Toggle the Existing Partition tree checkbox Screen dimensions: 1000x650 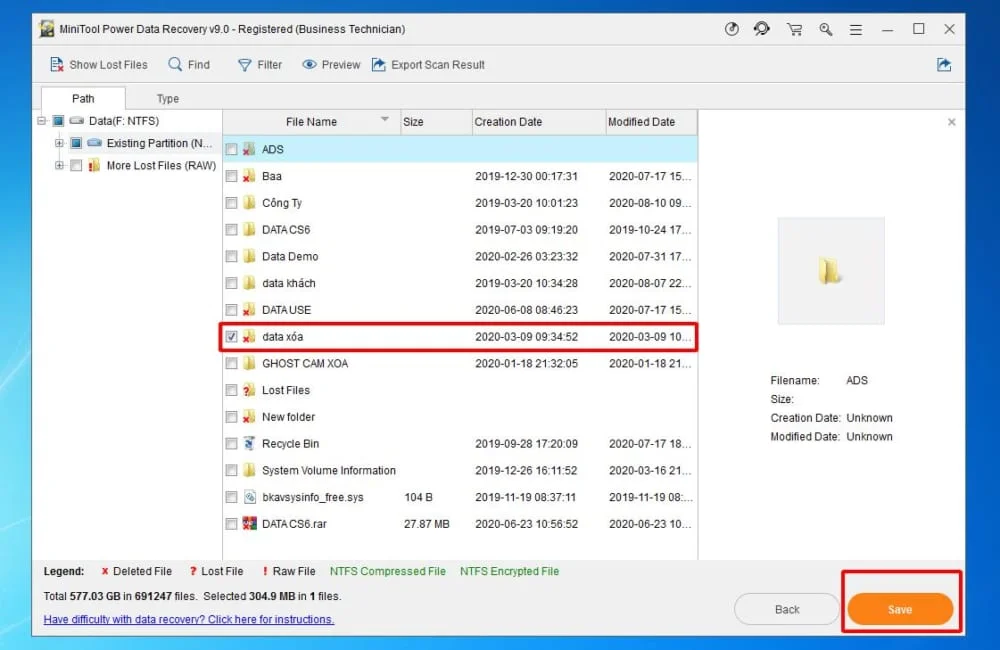(76, 143)
